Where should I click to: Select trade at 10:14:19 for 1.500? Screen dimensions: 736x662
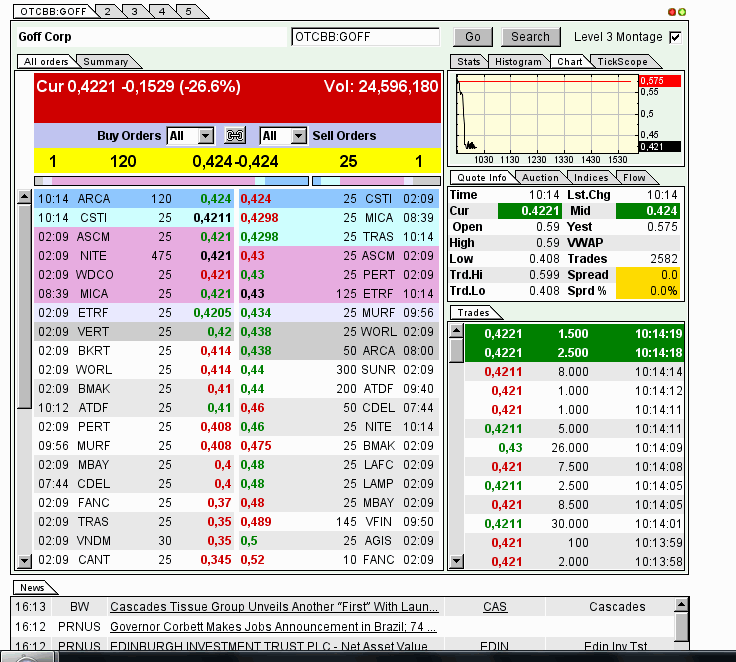[574, 334]
